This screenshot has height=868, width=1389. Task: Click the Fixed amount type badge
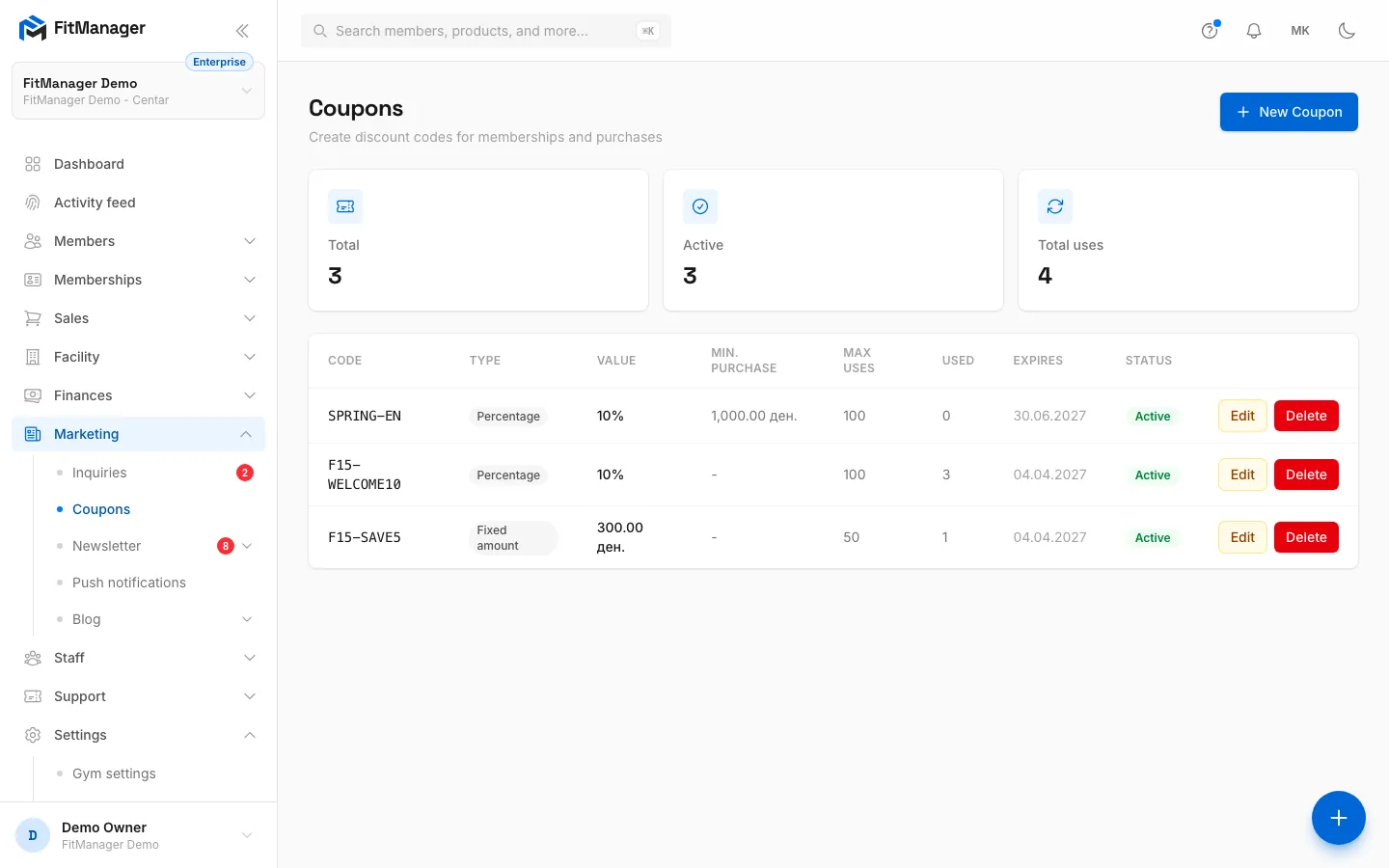513,538
